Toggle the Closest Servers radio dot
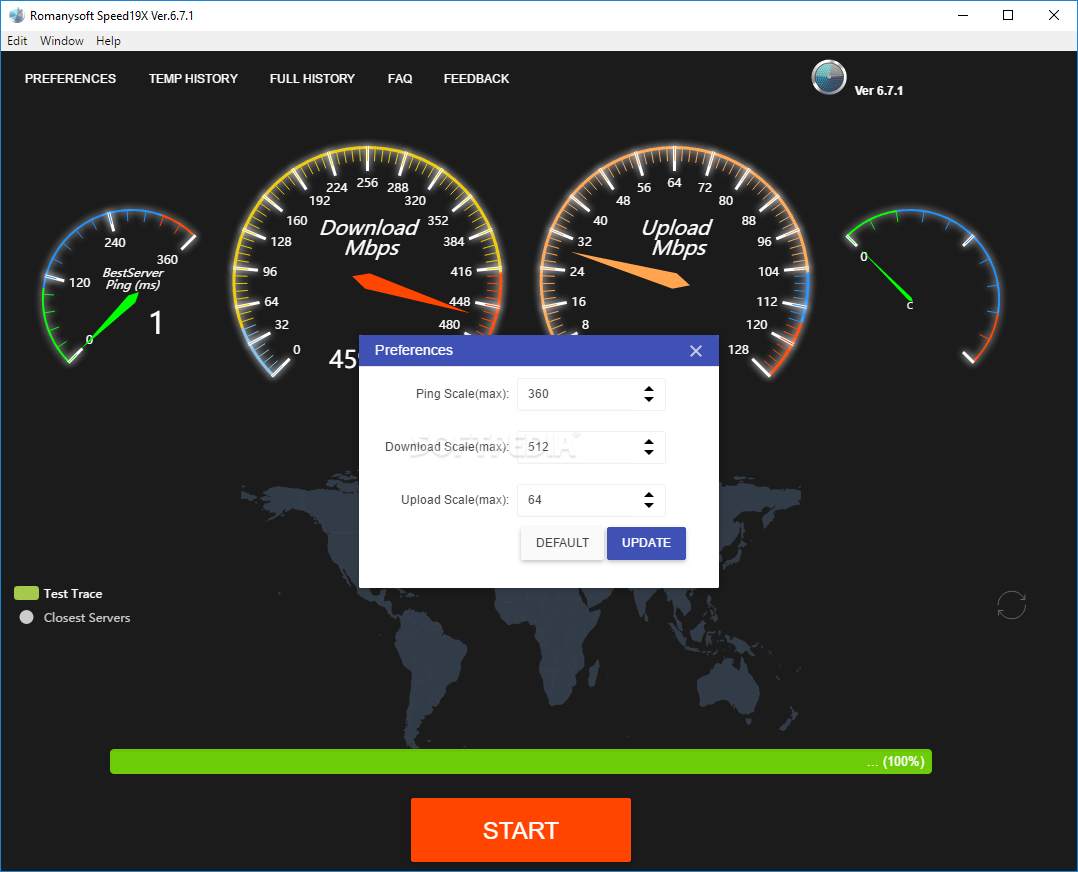The height and width of the screenshot is (872, 1078). [26, 617]
